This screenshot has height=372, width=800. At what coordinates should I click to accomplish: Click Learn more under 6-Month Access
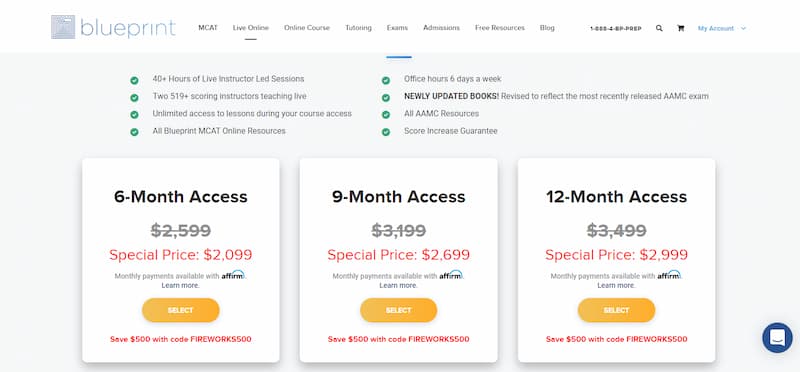181,285
